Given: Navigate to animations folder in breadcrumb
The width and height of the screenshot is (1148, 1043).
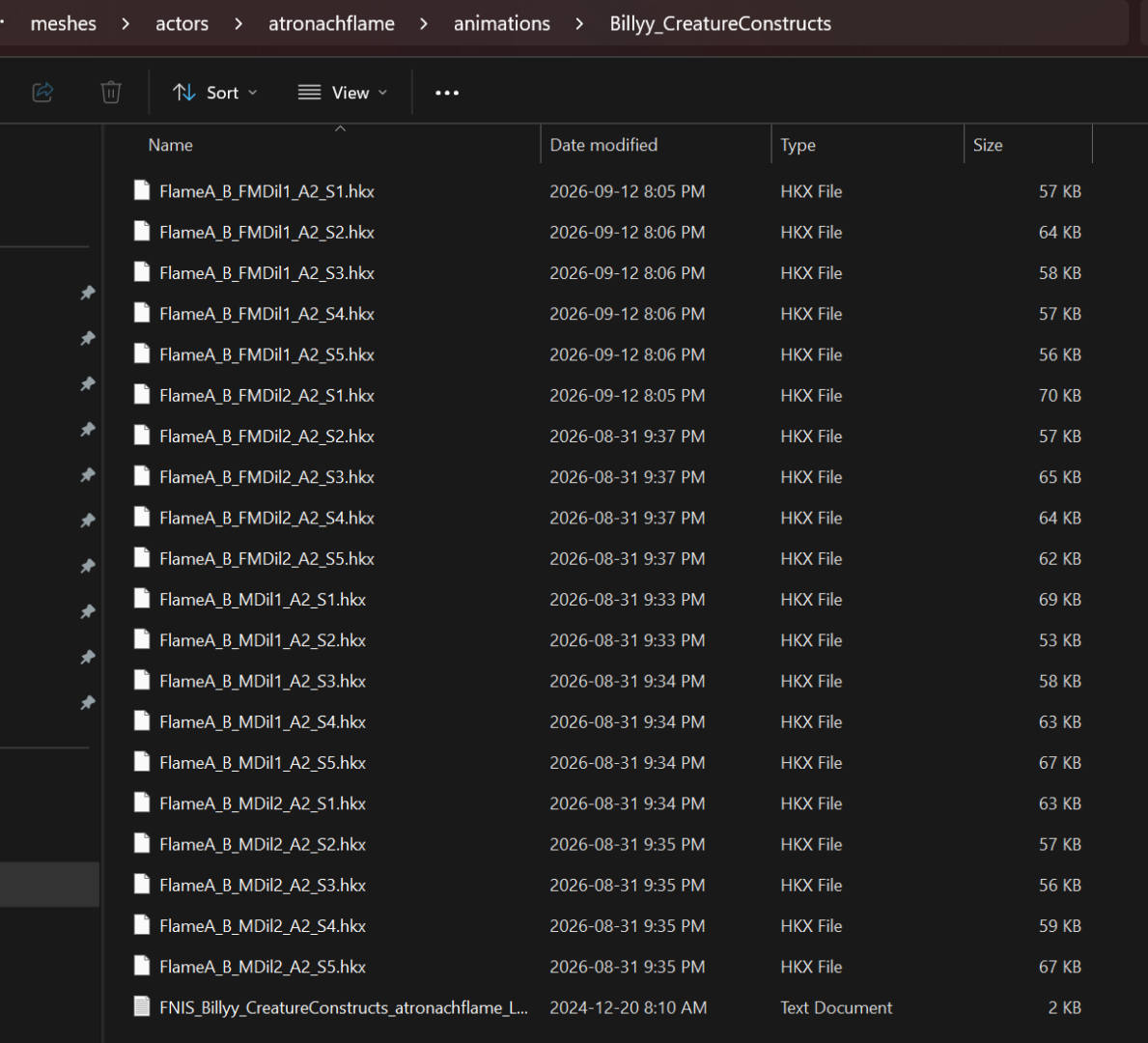Looking at the screenshot, I should click(501, 24).
